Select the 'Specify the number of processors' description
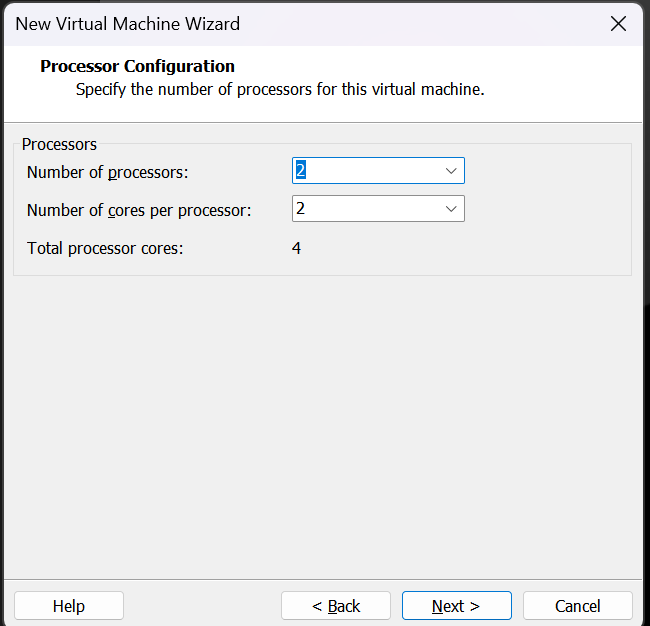Viewport: 650px width, 626px height. 280,90
